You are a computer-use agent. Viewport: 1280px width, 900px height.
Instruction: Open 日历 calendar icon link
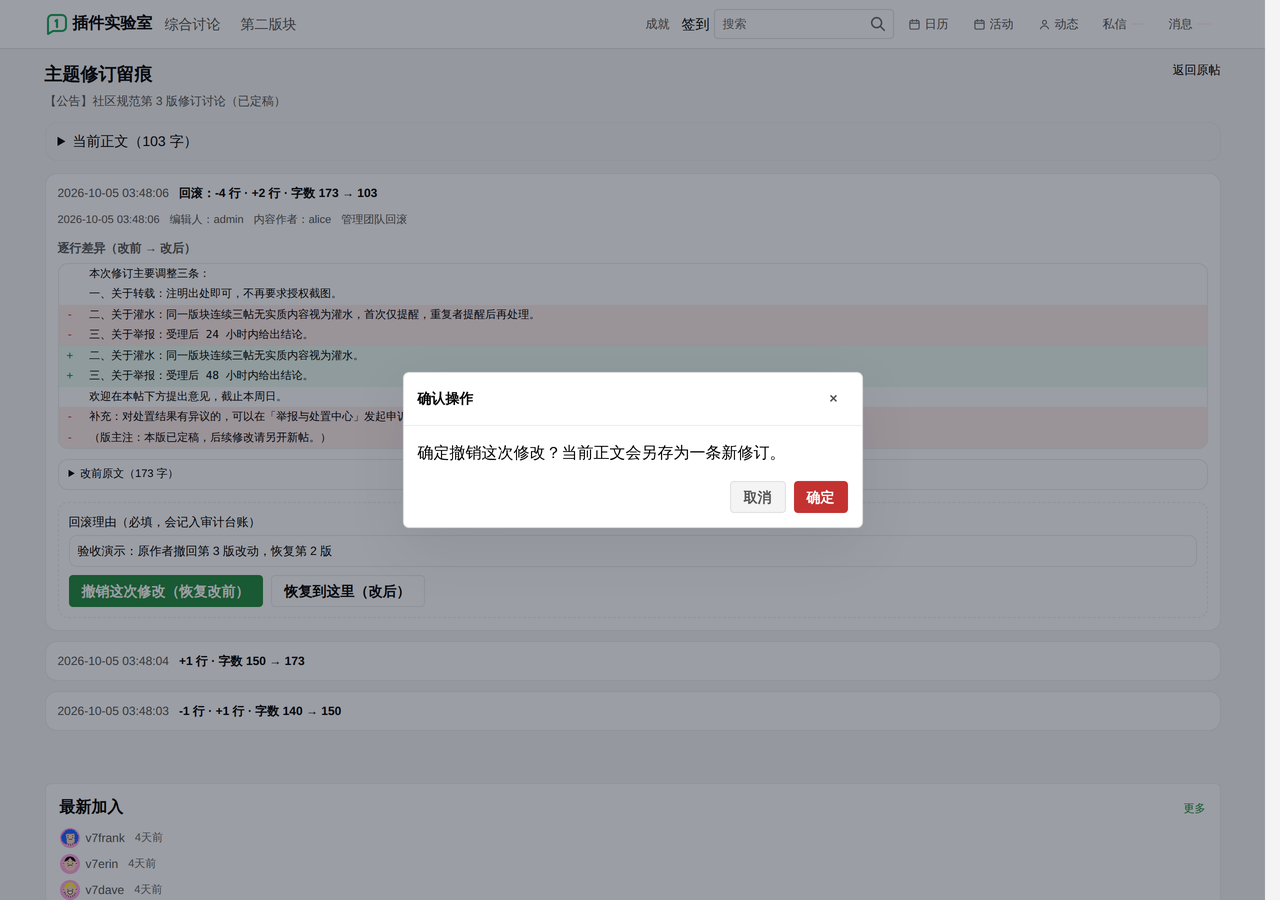(x=928, y=24)
